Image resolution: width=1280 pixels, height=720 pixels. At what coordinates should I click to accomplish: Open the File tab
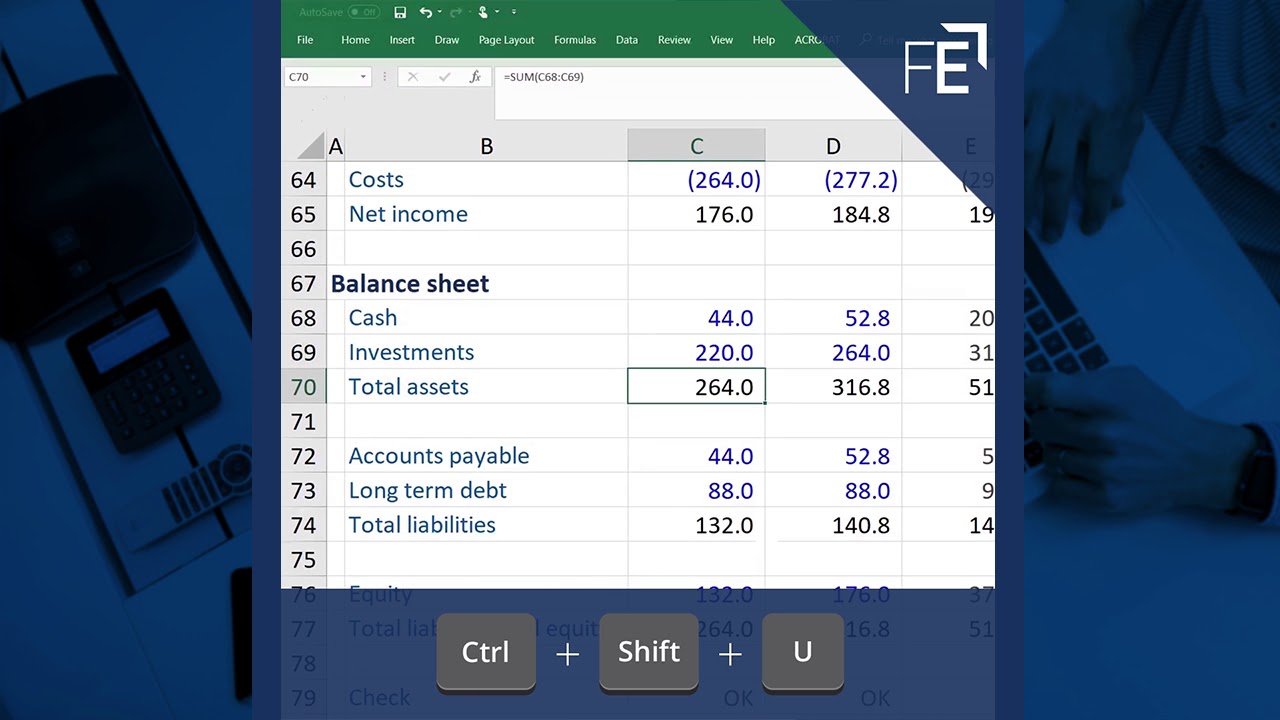305,40
